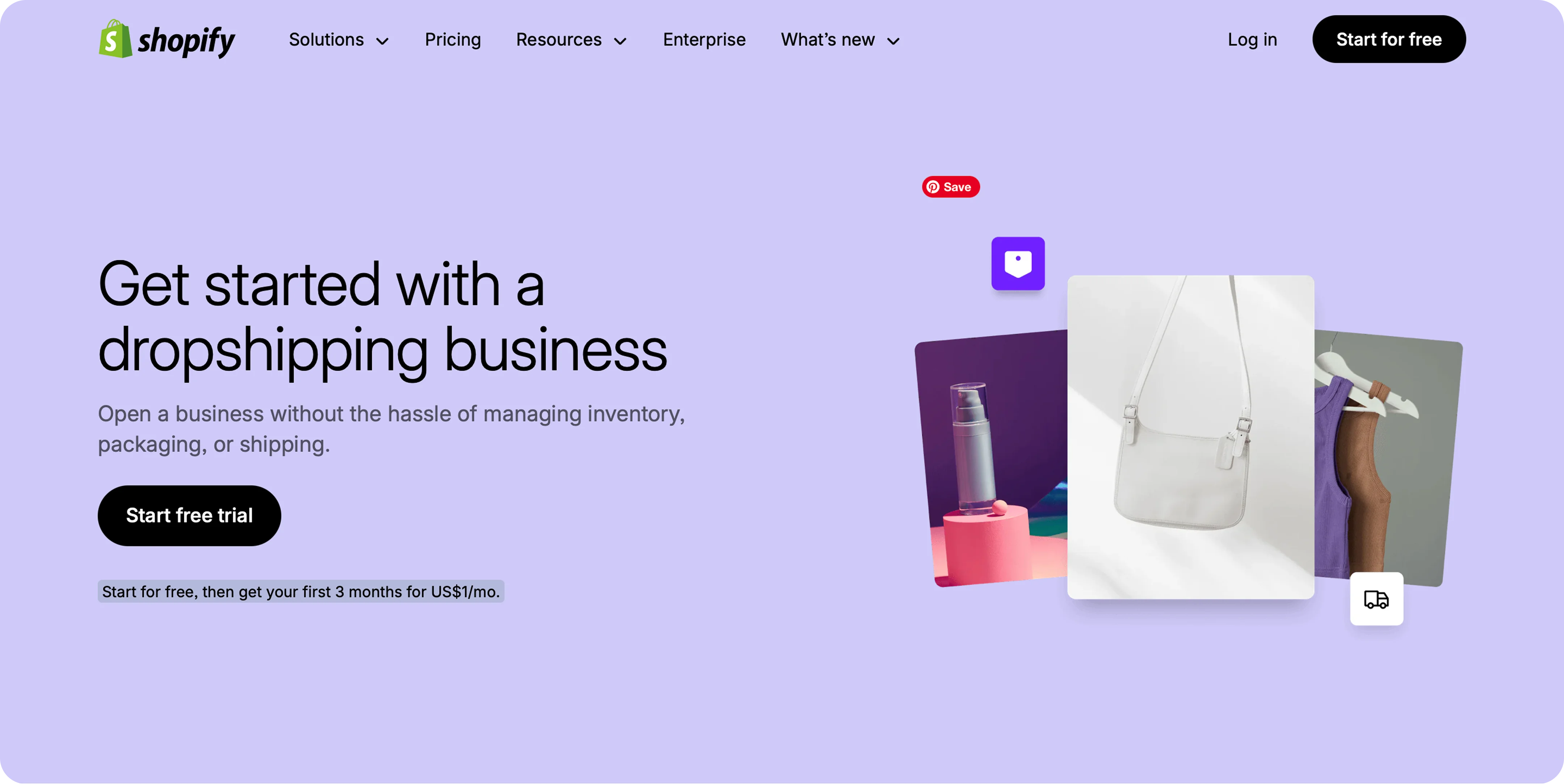
Task: Click the shopify wordmark text
Action: click(x=186, y=41)
